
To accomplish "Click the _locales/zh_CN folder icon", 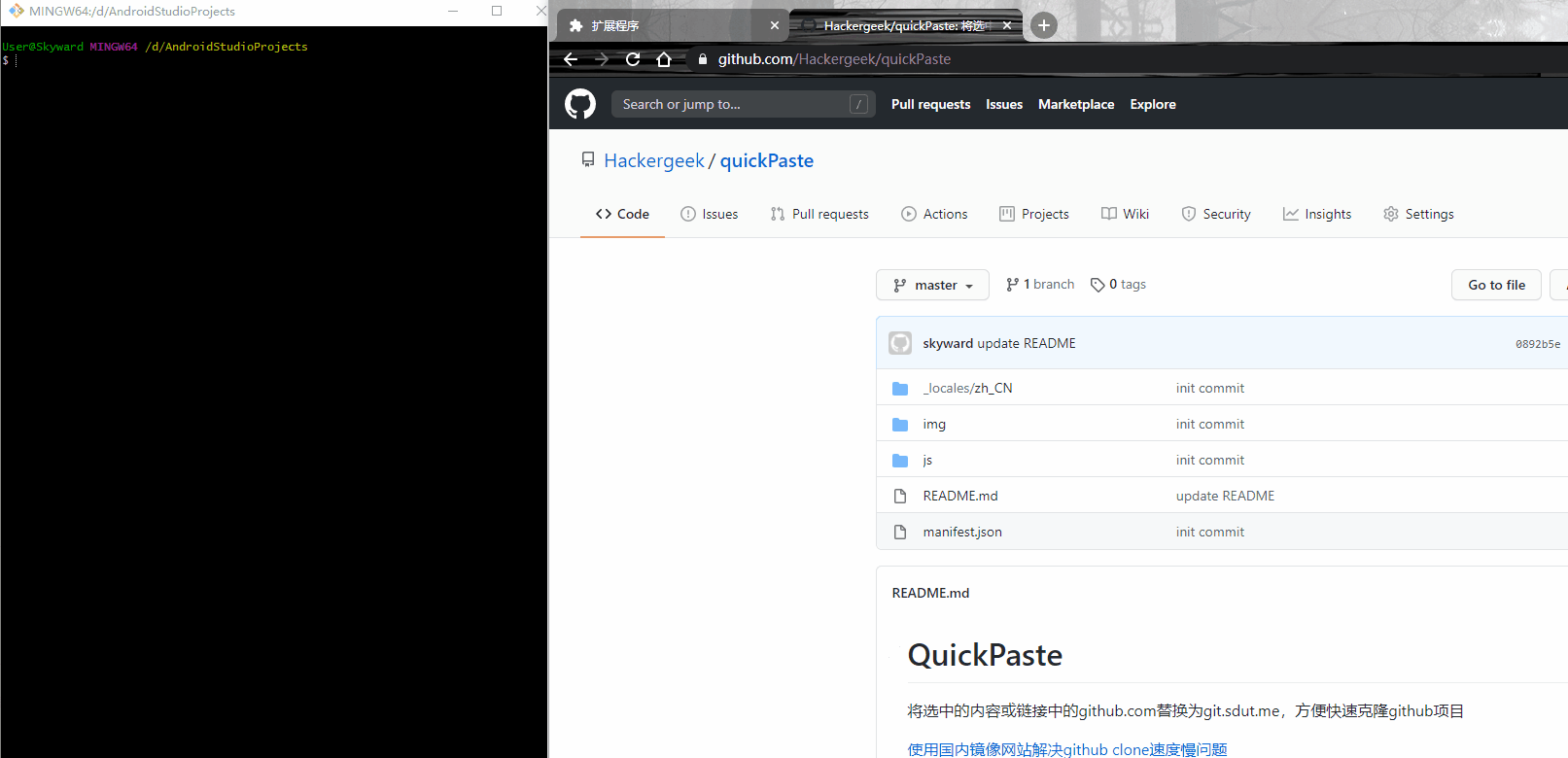I will point(900,388).
